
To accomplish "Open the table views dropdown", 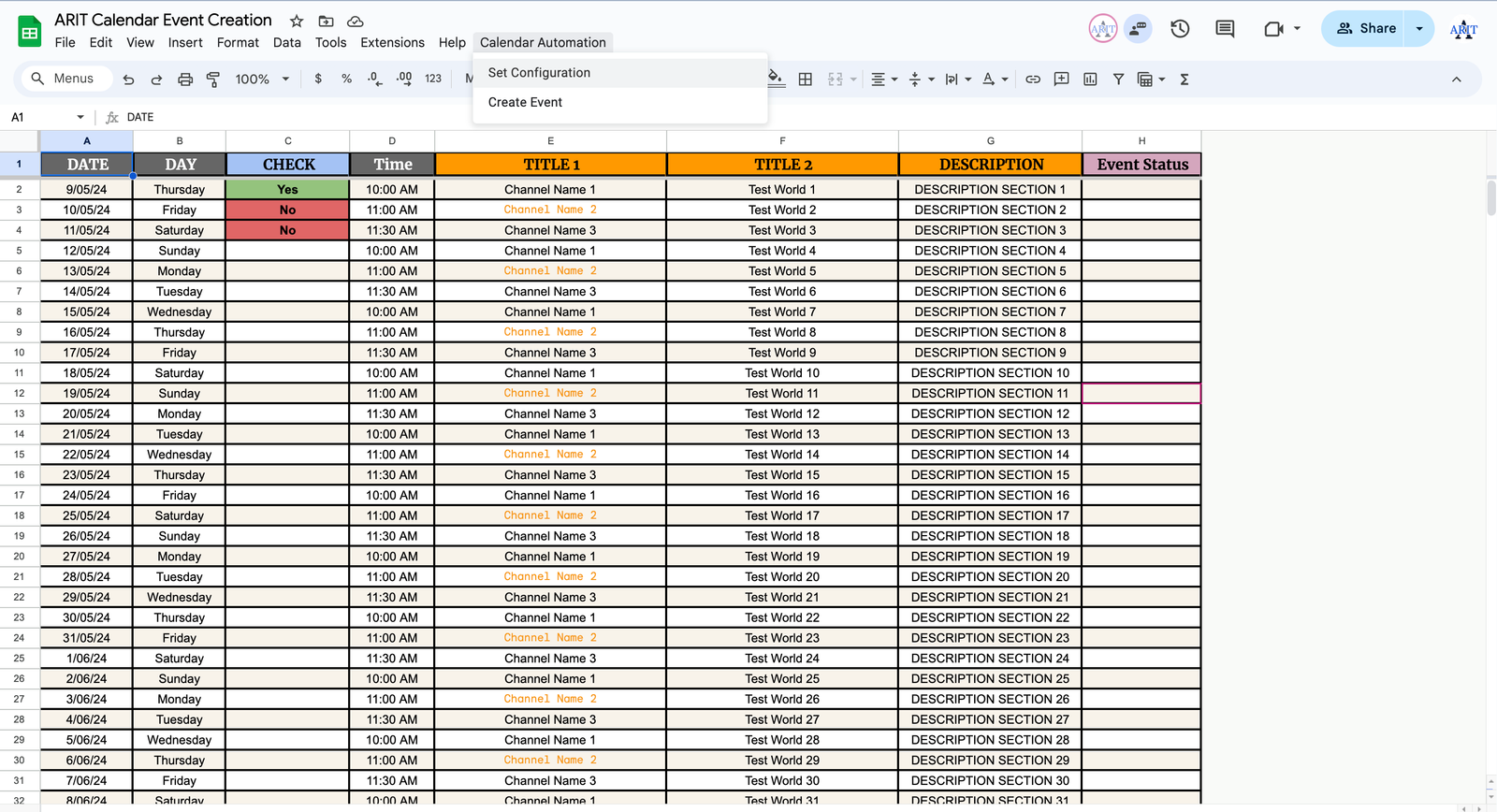I will pyautogui.click(x=1151, y=80).
